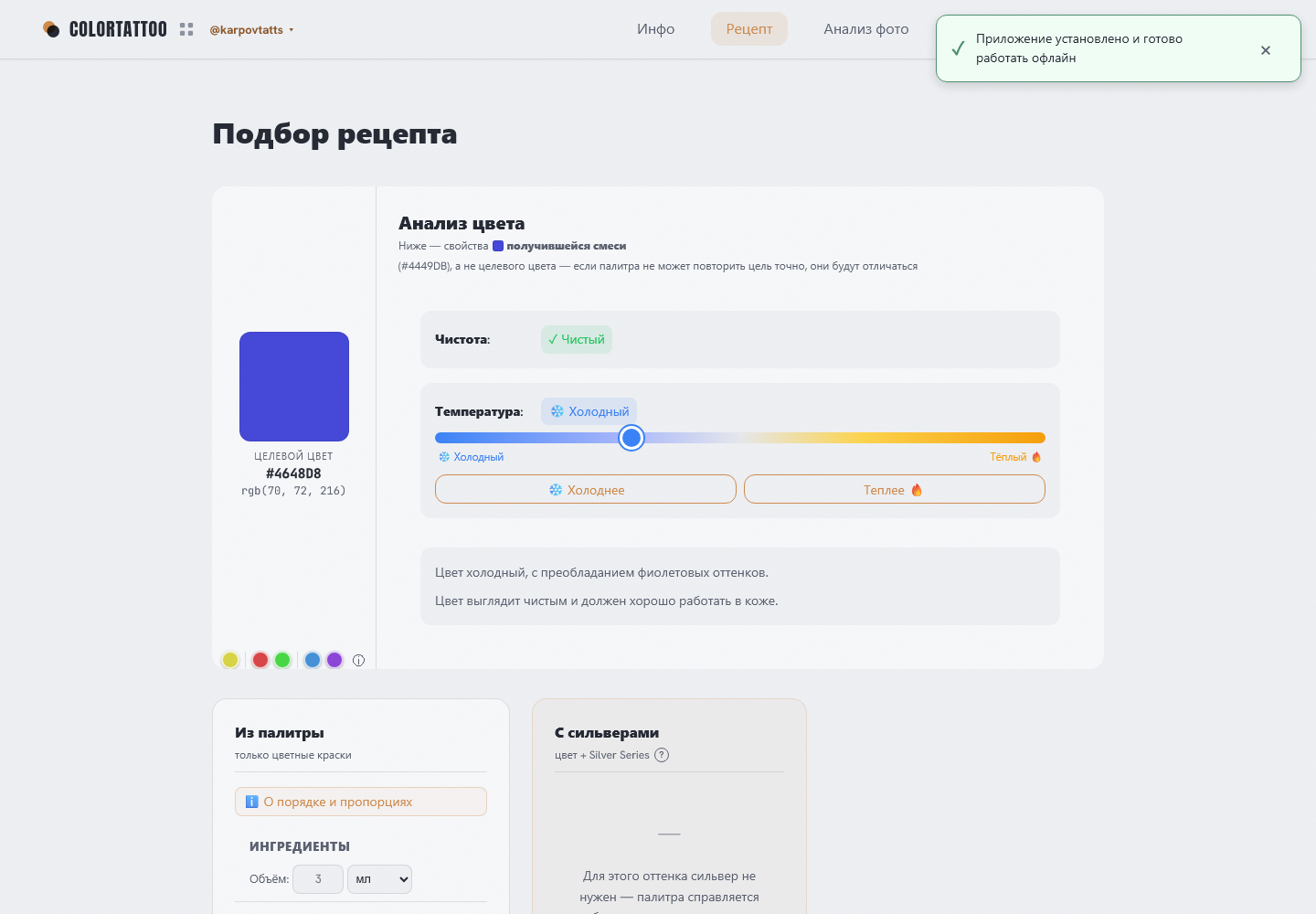
Task: Select the purple palette dot
Action: [x=334, y=660]
